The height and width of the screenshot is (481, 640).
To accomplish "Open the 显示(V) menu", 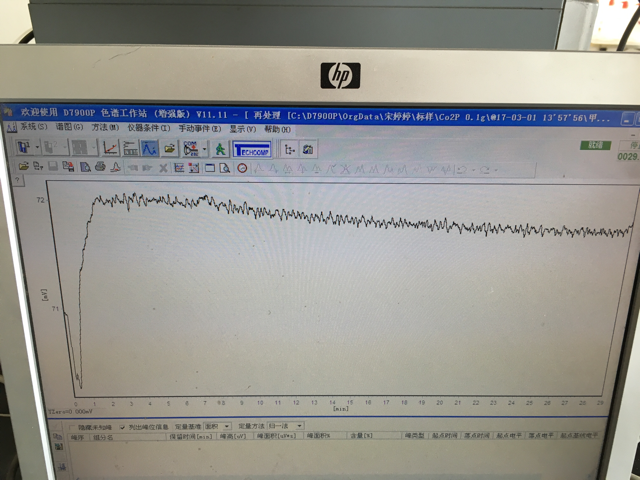I will pos(242,129).
